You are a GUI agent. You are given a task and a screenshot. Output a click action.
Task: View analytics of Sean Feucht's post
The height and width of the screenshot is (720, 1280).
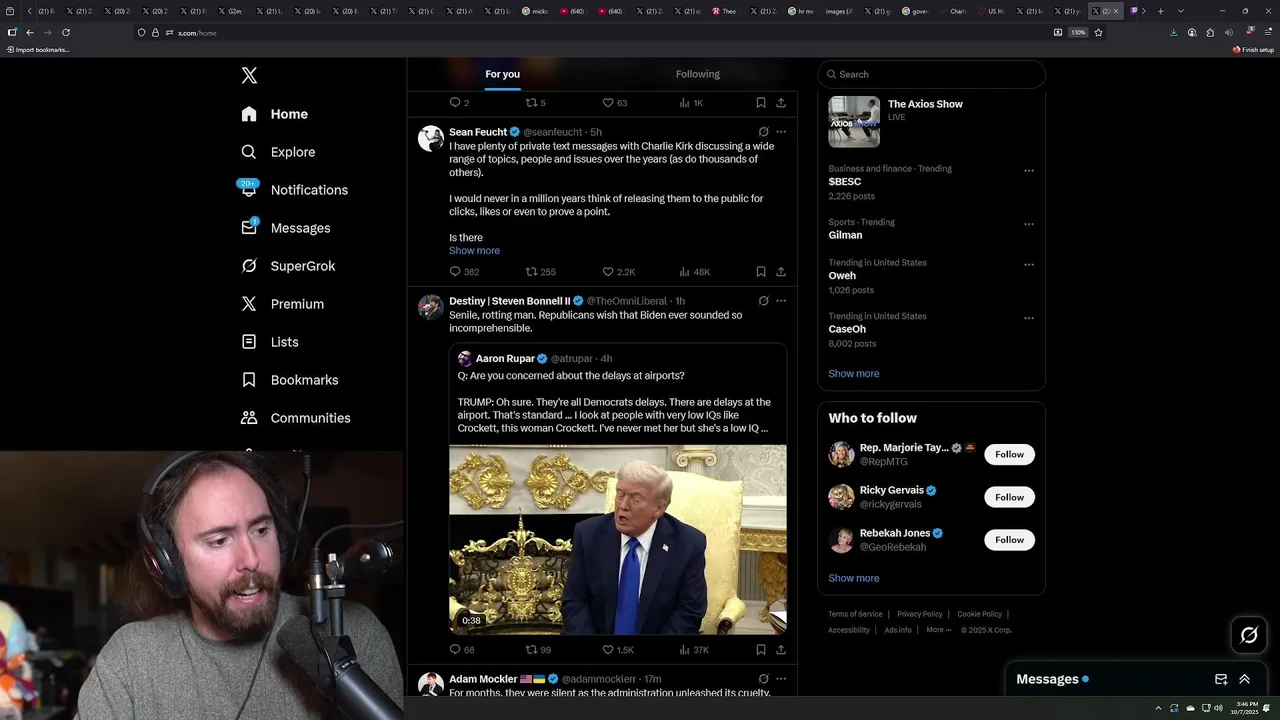point(694,272)
